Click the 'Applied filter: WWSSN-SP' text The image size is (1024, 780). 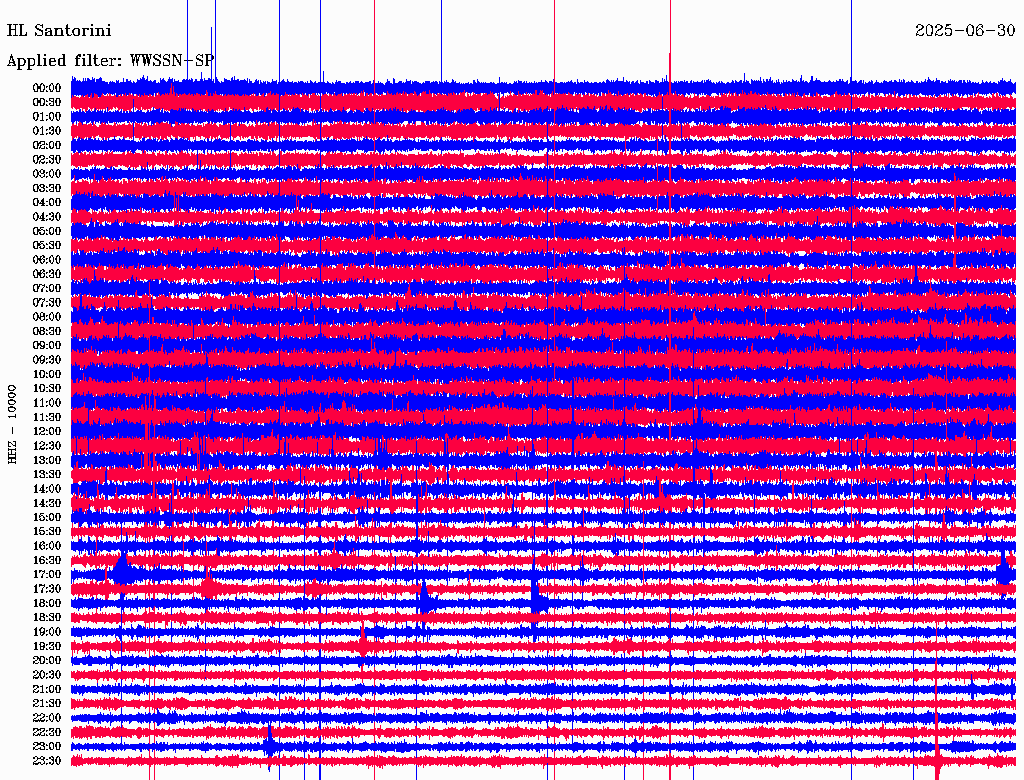[110, 61]
